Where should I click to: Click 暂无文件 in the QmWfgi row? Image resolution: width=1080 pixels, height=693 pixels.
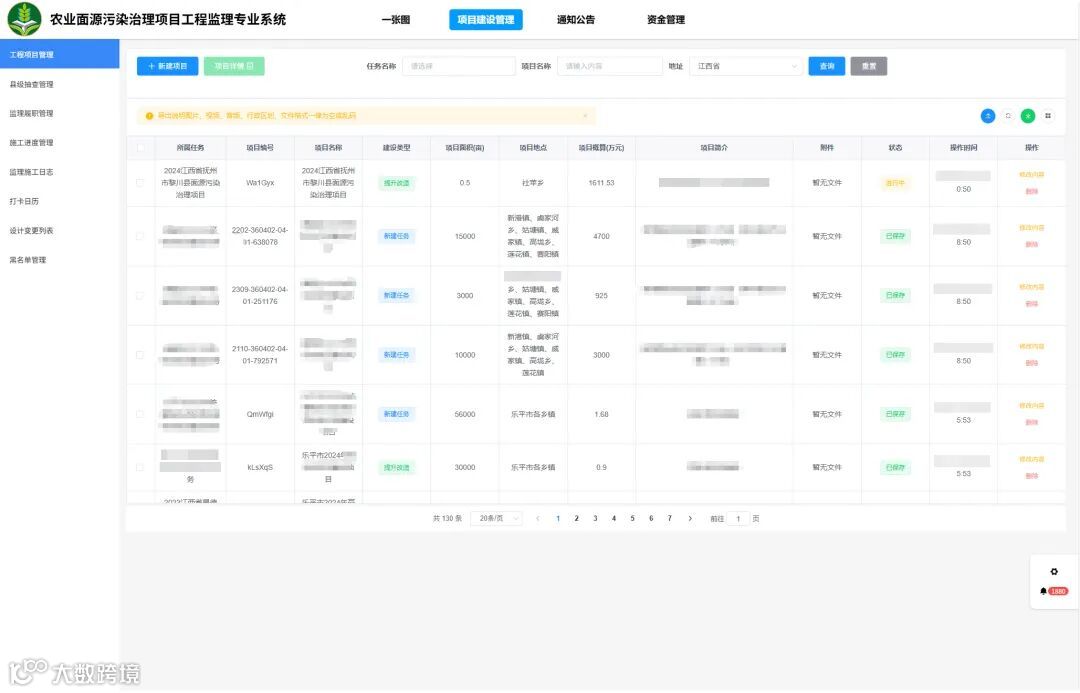point(827,414)
